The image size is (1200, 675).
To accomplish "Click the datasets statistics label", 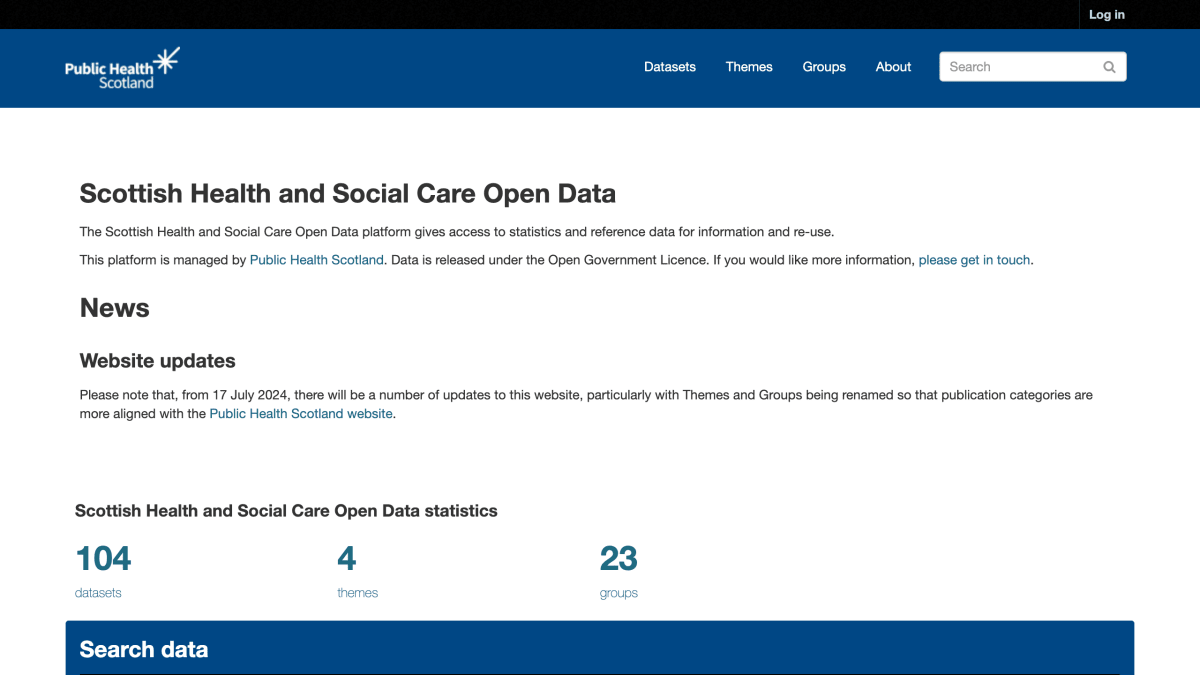I will click(x=98, y=593).
